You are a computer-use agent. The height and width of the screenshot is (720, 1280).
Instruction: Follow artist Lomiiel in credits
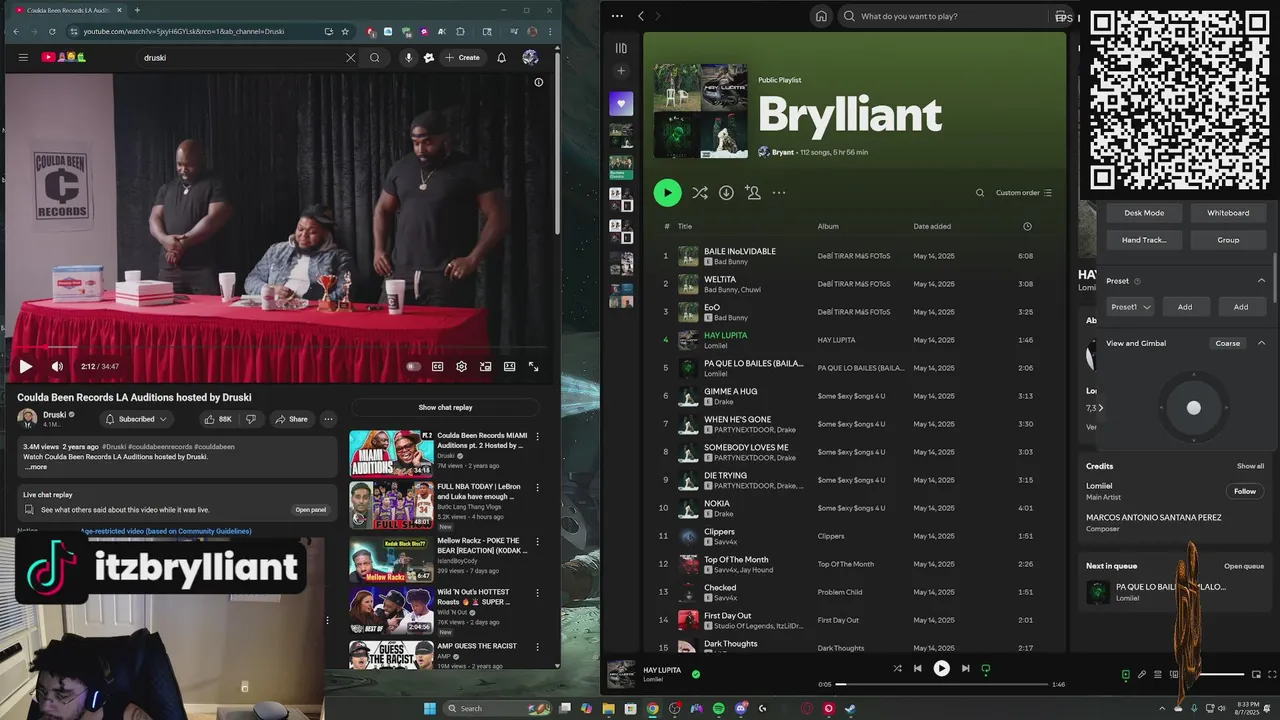1245,491
